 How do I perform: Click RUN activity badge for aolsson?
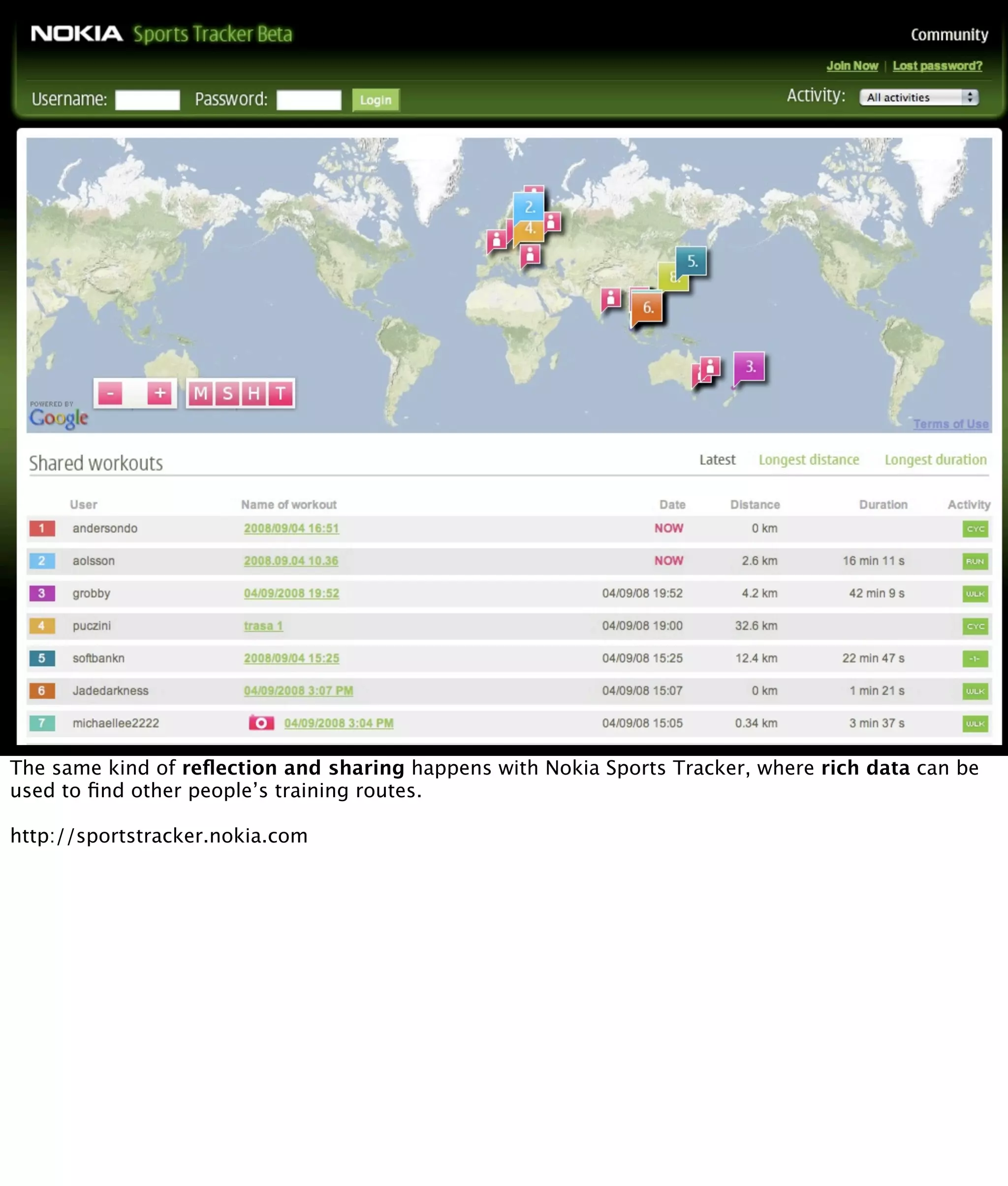point(975,561)
